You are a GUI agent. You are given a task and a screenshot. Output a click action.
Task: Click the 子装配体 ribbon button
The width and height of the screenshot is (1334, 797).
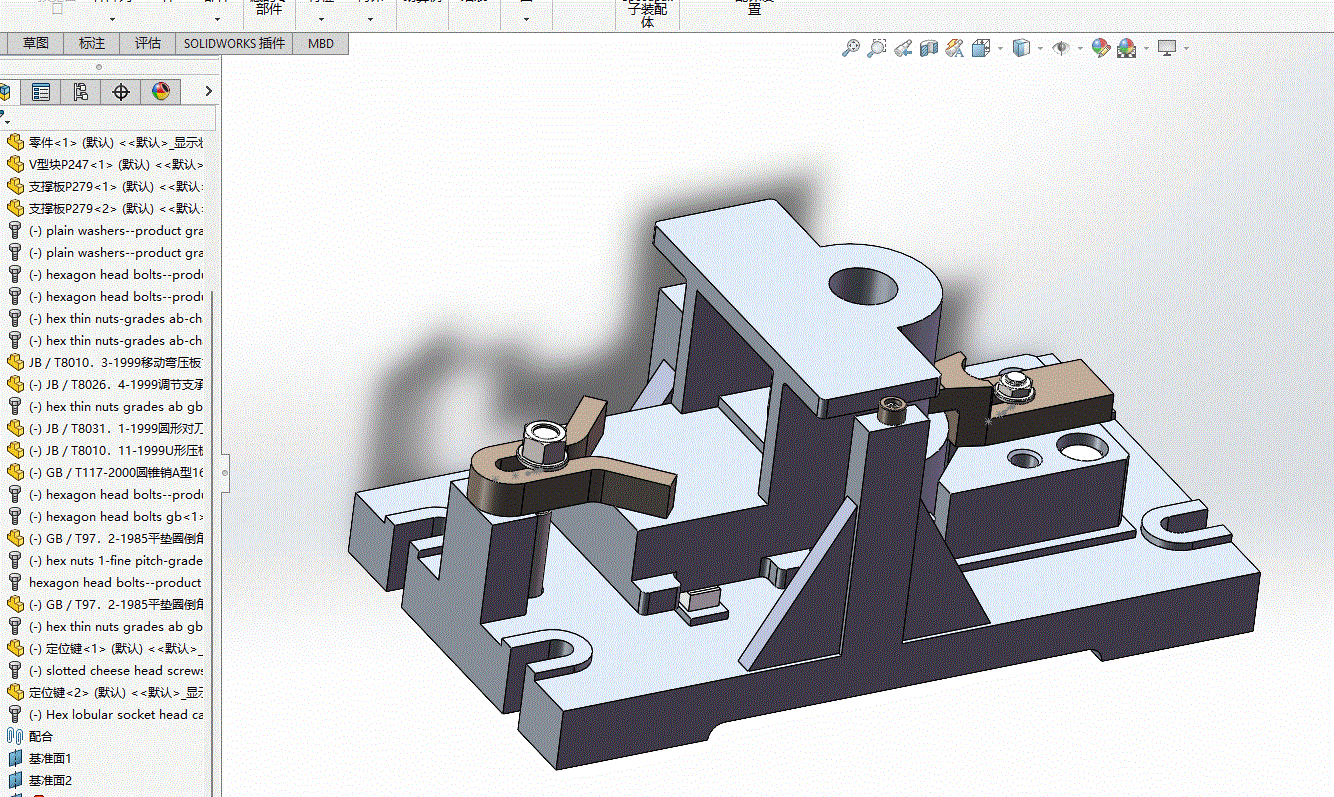pyautogui.click(x=647, y=14)
